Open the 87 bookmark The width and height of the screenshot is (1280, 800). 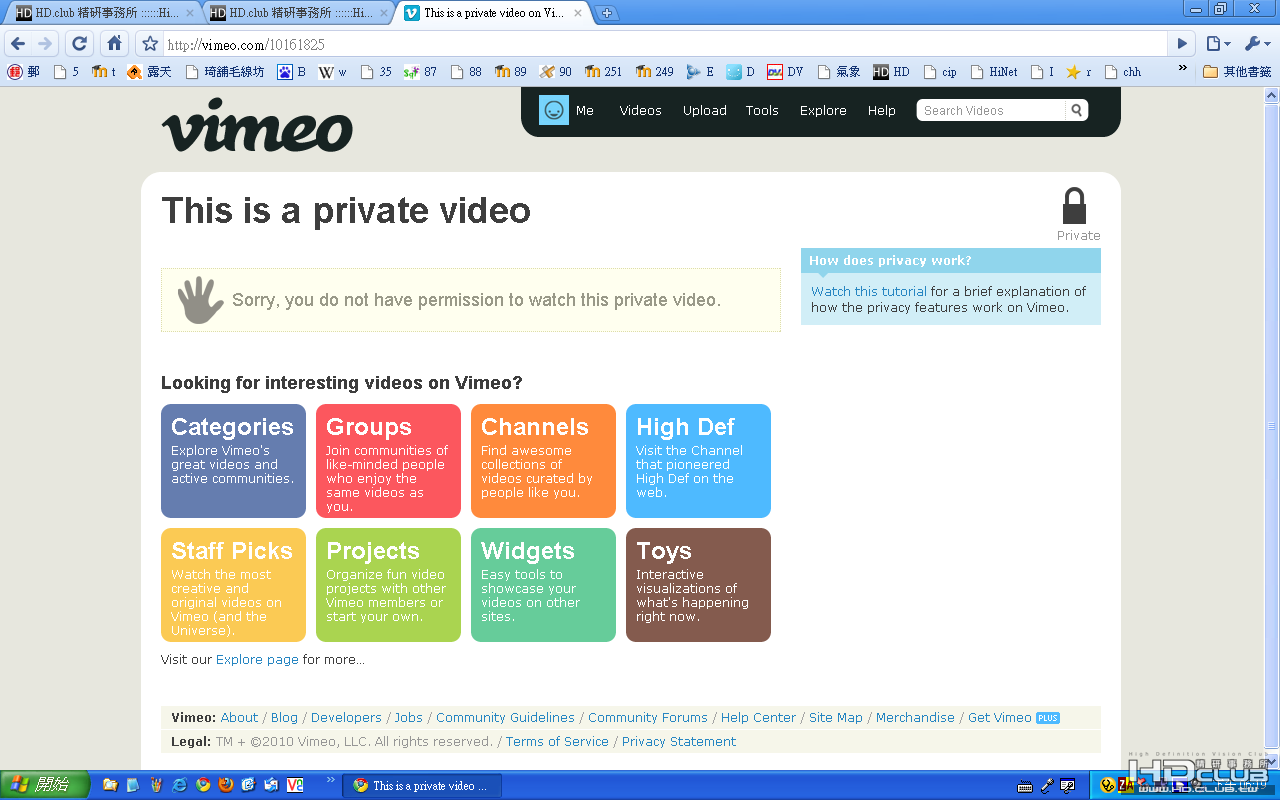pos(420,72)
